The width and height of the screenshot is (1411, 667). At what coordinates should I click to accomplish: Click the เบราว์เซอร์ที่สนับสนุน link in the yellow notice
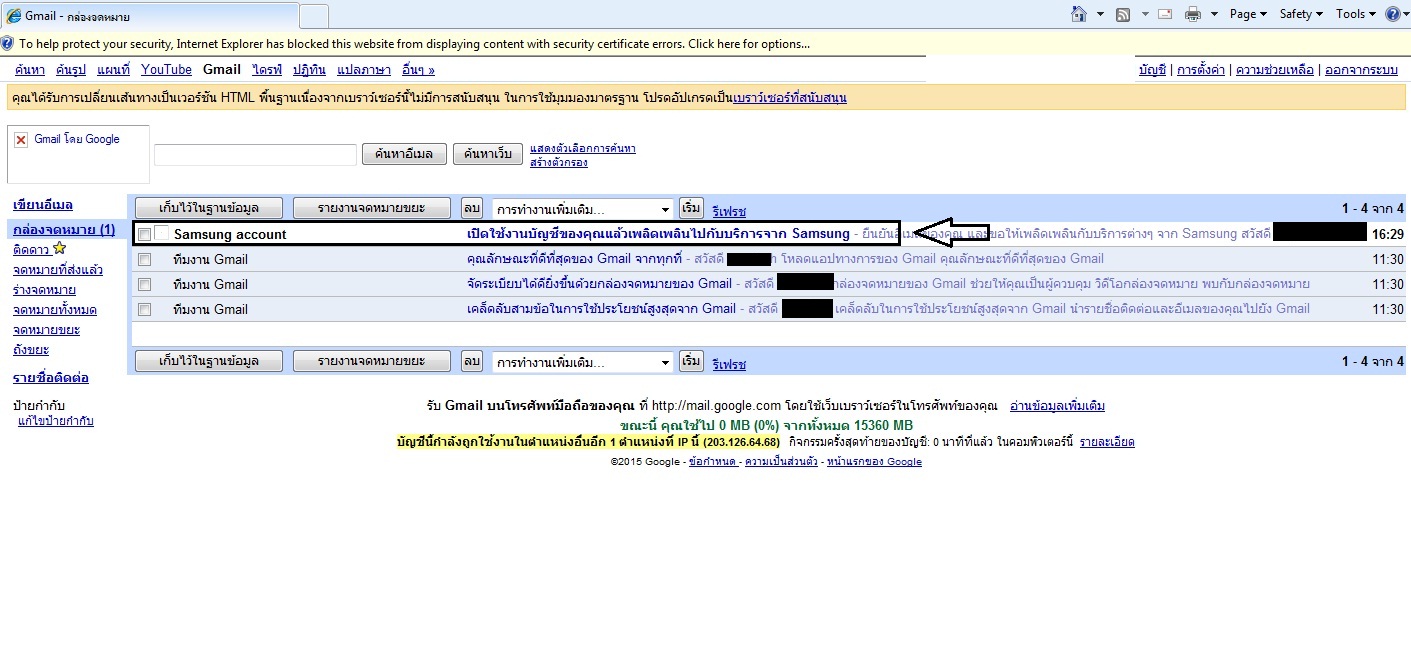(x=790, y=98)
